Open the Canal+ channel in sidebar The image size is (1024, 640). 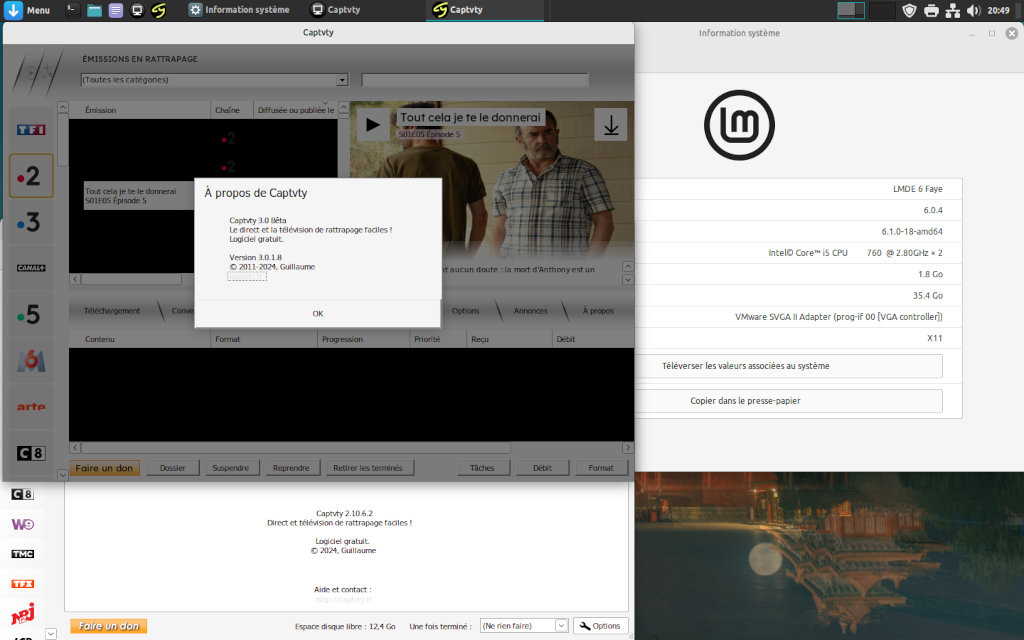pos(31,268)
